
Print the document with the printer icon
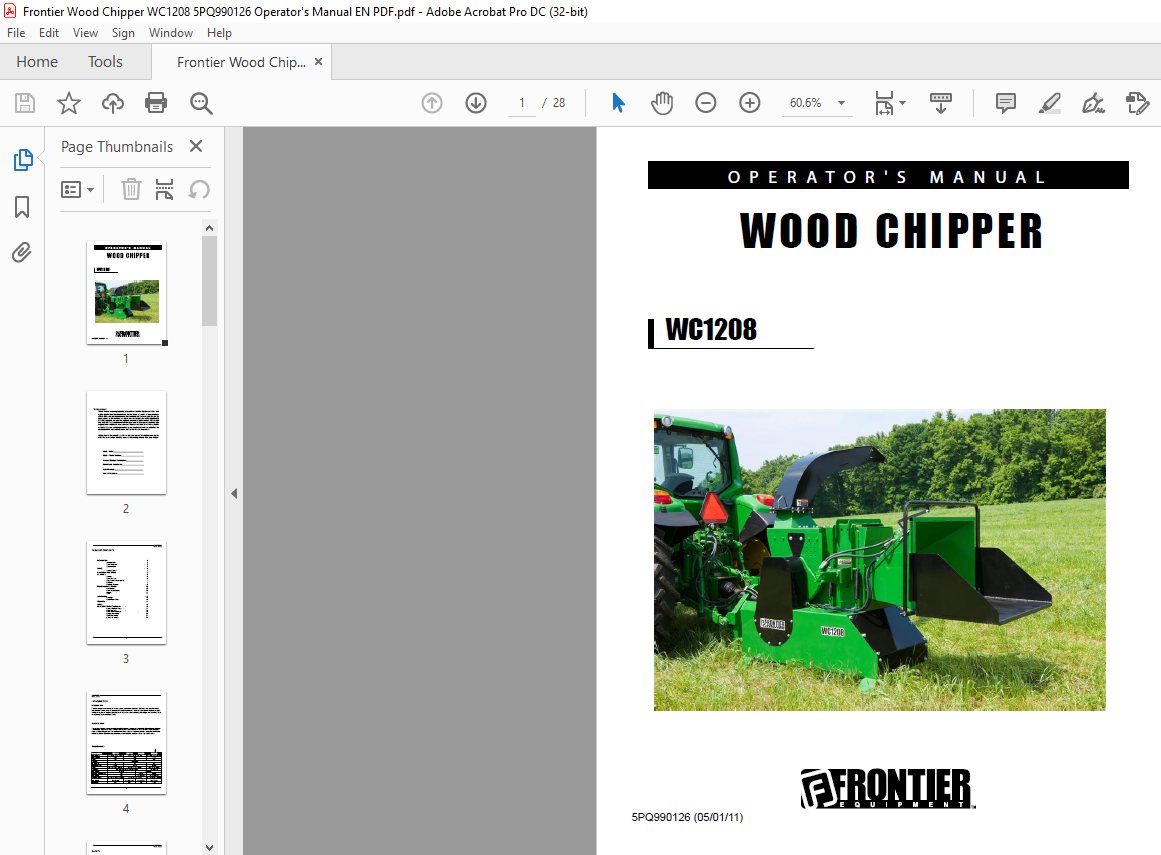click(156, 103)
